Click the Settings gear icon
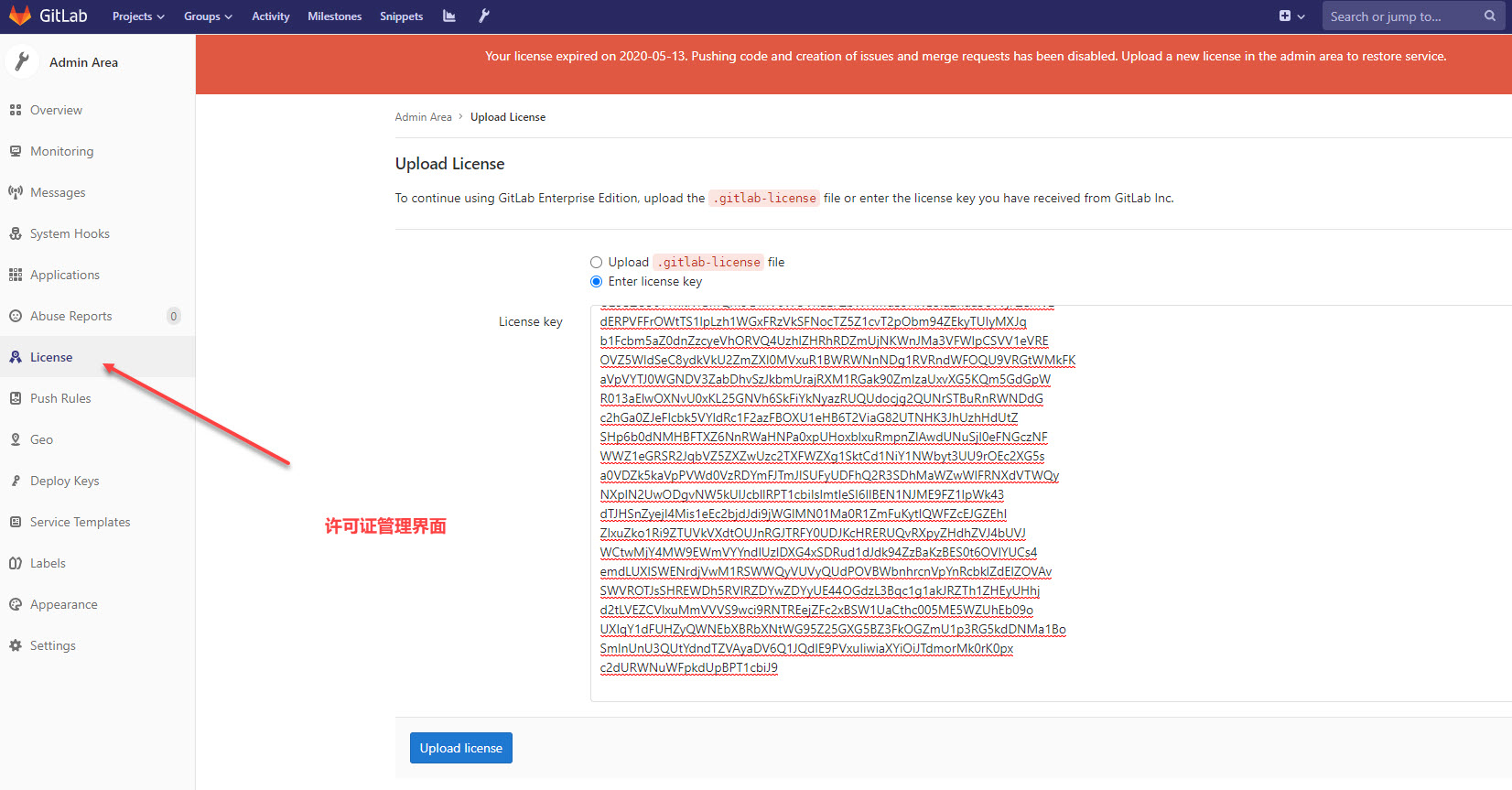The height and width of the screenshot is (790, 1512). (x=16, y=645)
